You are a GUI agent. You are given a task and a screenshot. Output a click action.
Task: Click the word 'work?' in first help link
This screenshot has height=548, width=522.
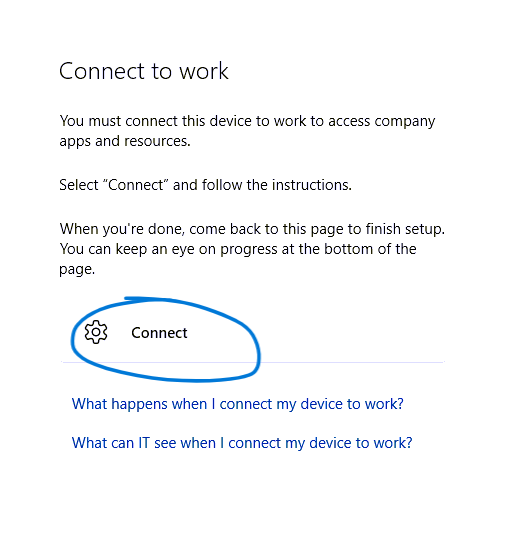(384, 404)
